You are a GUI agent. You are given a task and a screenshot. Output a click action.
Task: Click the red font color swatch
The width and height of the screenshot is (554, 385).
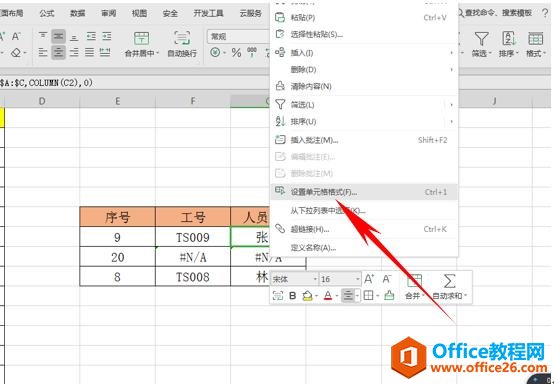click(x=328, y=296)
